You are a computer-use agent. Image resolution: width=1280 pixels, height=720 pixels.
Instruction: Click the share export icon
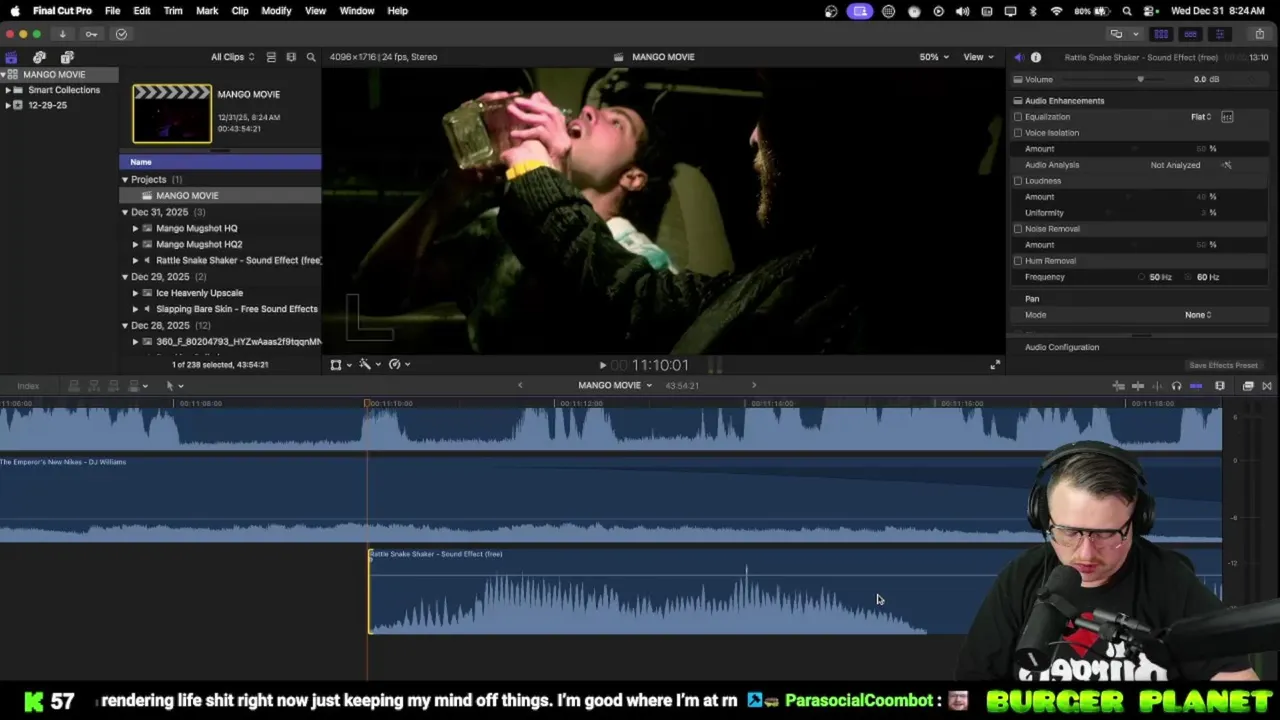click(1259, 34)
